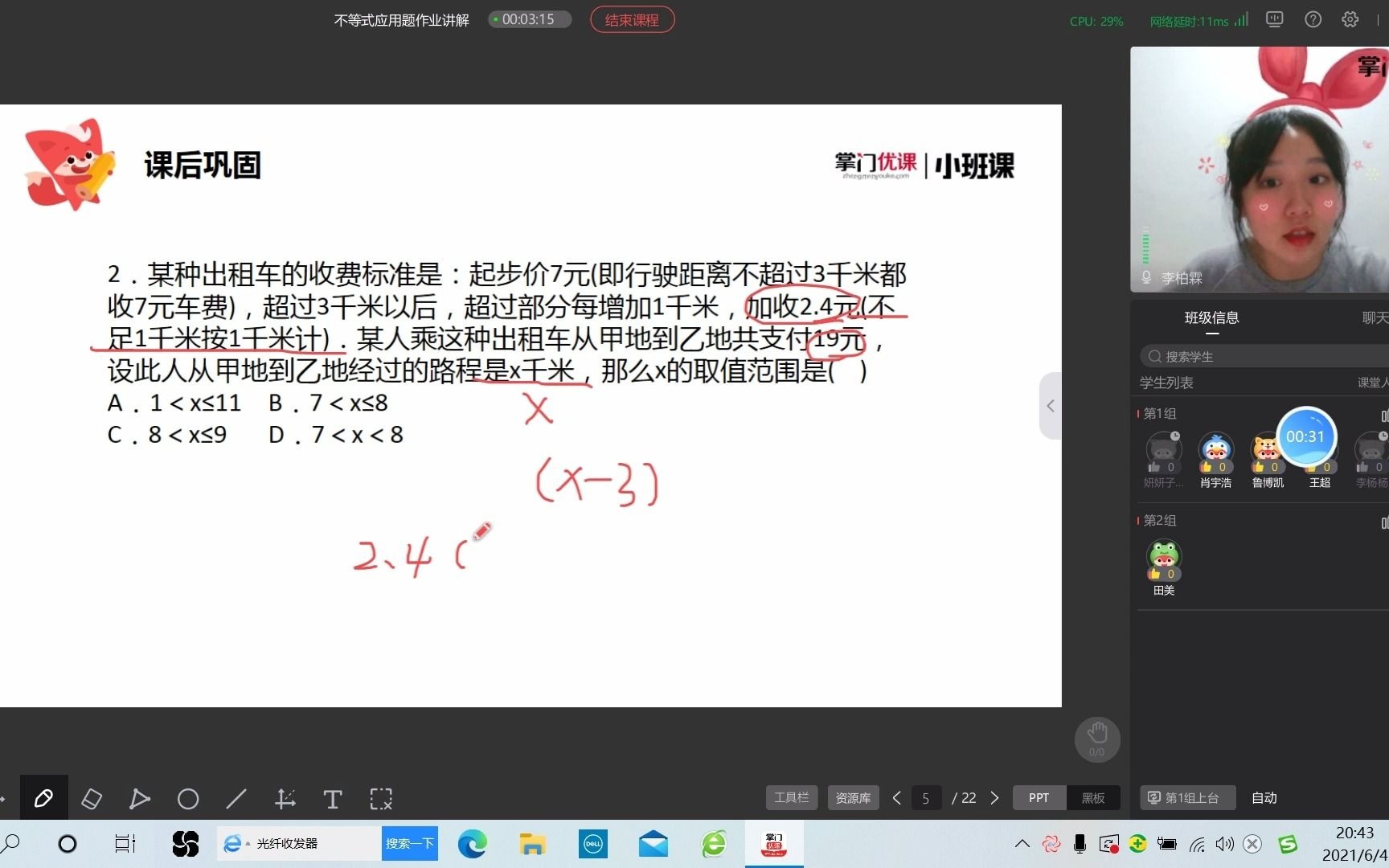Select the straight line tool
The height and width of the screenshot is (868, 1389).
[236, 798]
